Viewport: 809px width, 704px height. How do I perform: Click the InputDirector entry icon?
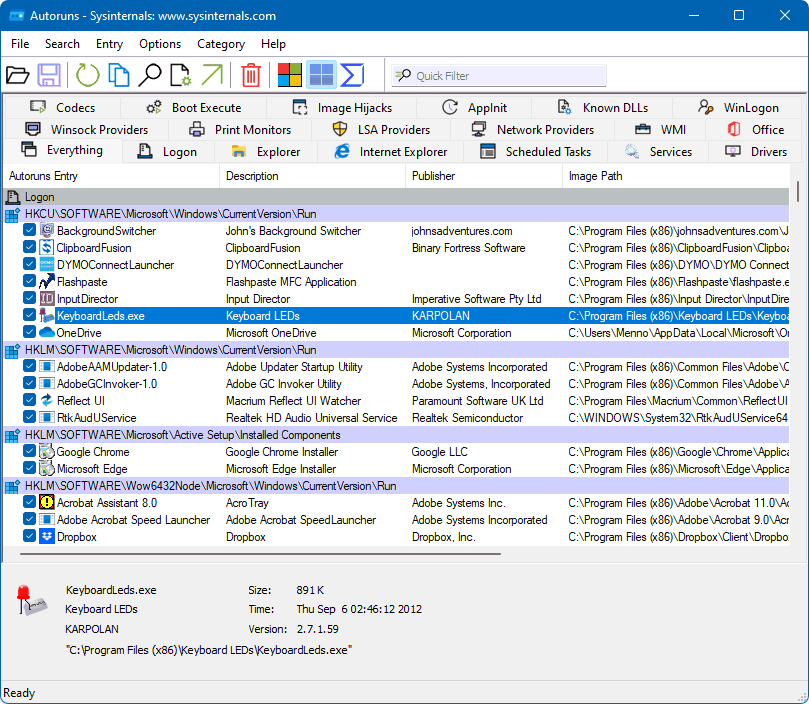(47, 299)
